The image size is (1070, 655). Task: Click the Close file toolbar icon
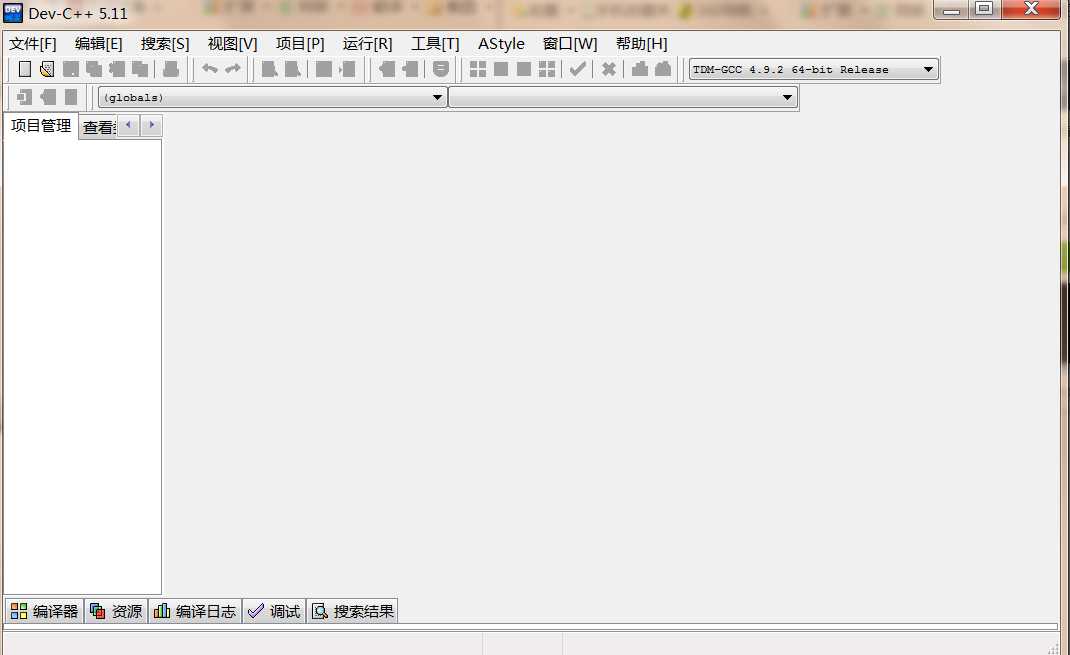point(117,69)
